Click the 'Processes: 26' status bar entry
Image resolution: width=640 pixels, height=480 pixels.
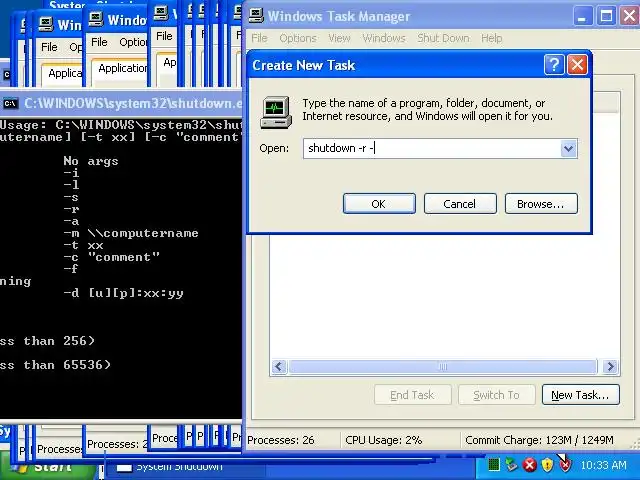[281, 440]
